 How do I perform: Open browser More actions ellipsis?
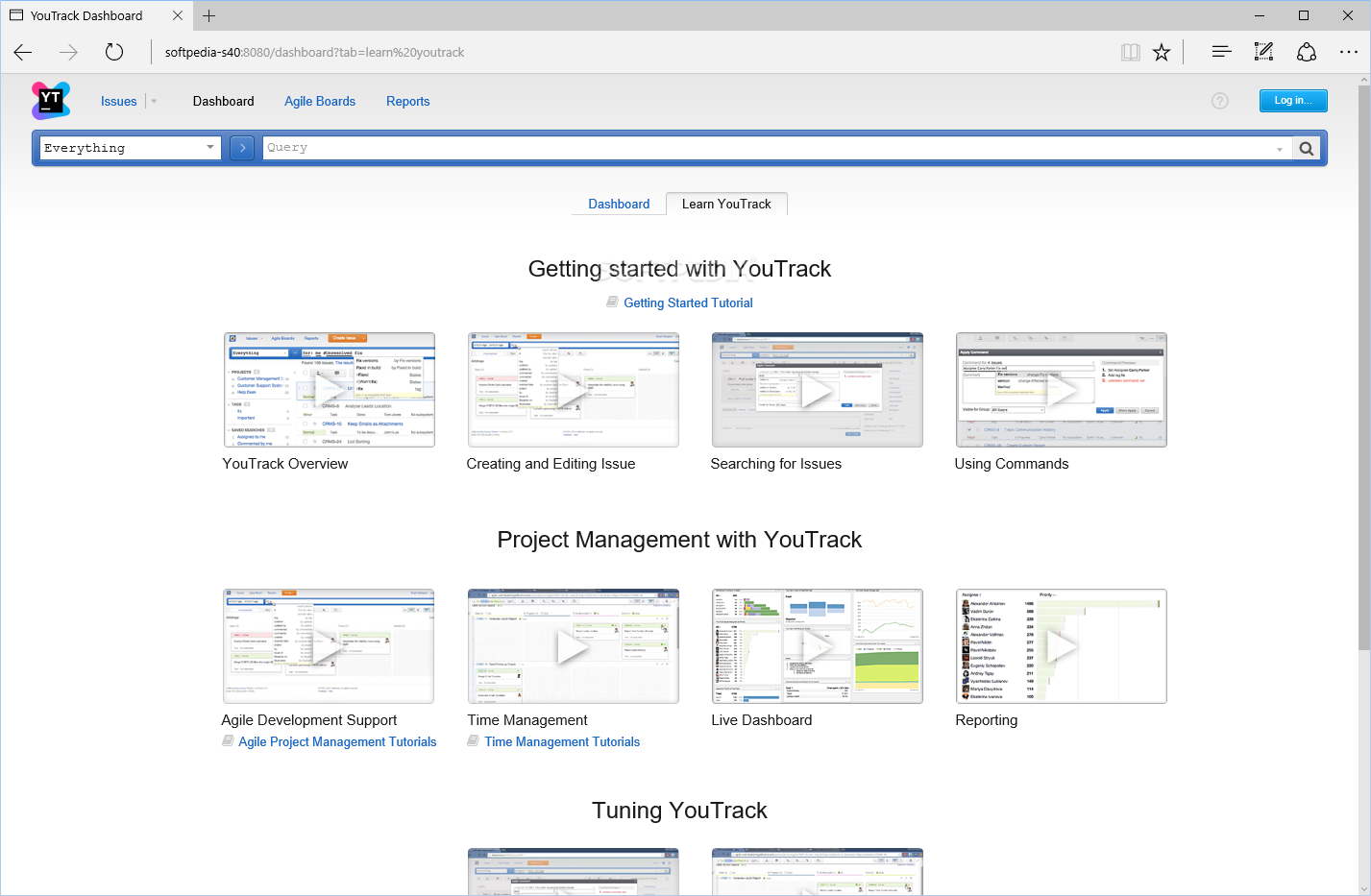pyautogui.click(x=1349, y=52)
